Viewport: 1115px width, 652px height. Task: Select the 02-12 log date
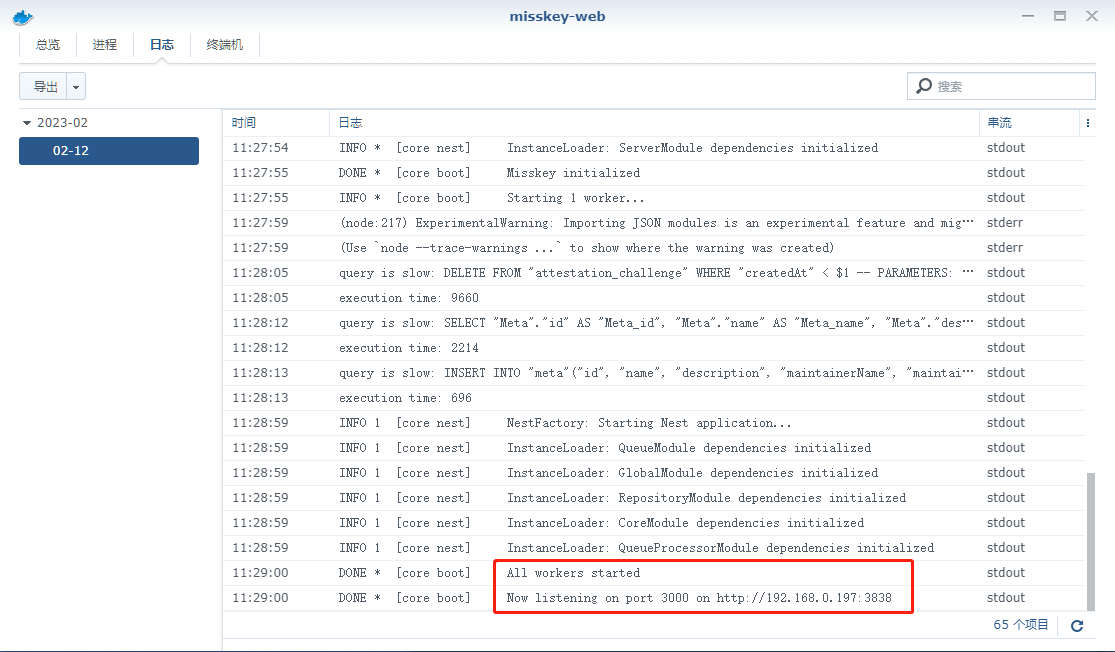pos(109,151)
